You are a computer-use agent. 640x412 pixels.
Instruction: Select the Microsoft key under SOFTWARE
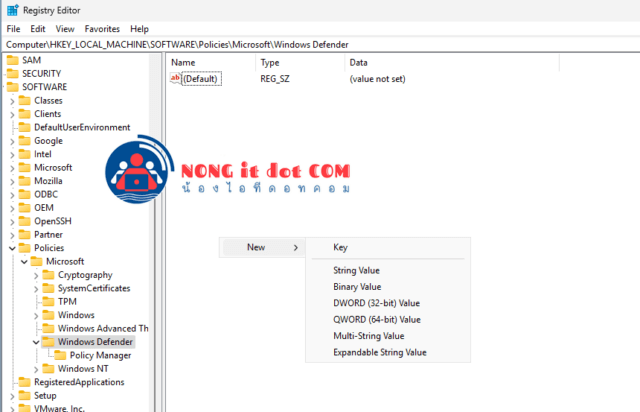pos(53,167)
